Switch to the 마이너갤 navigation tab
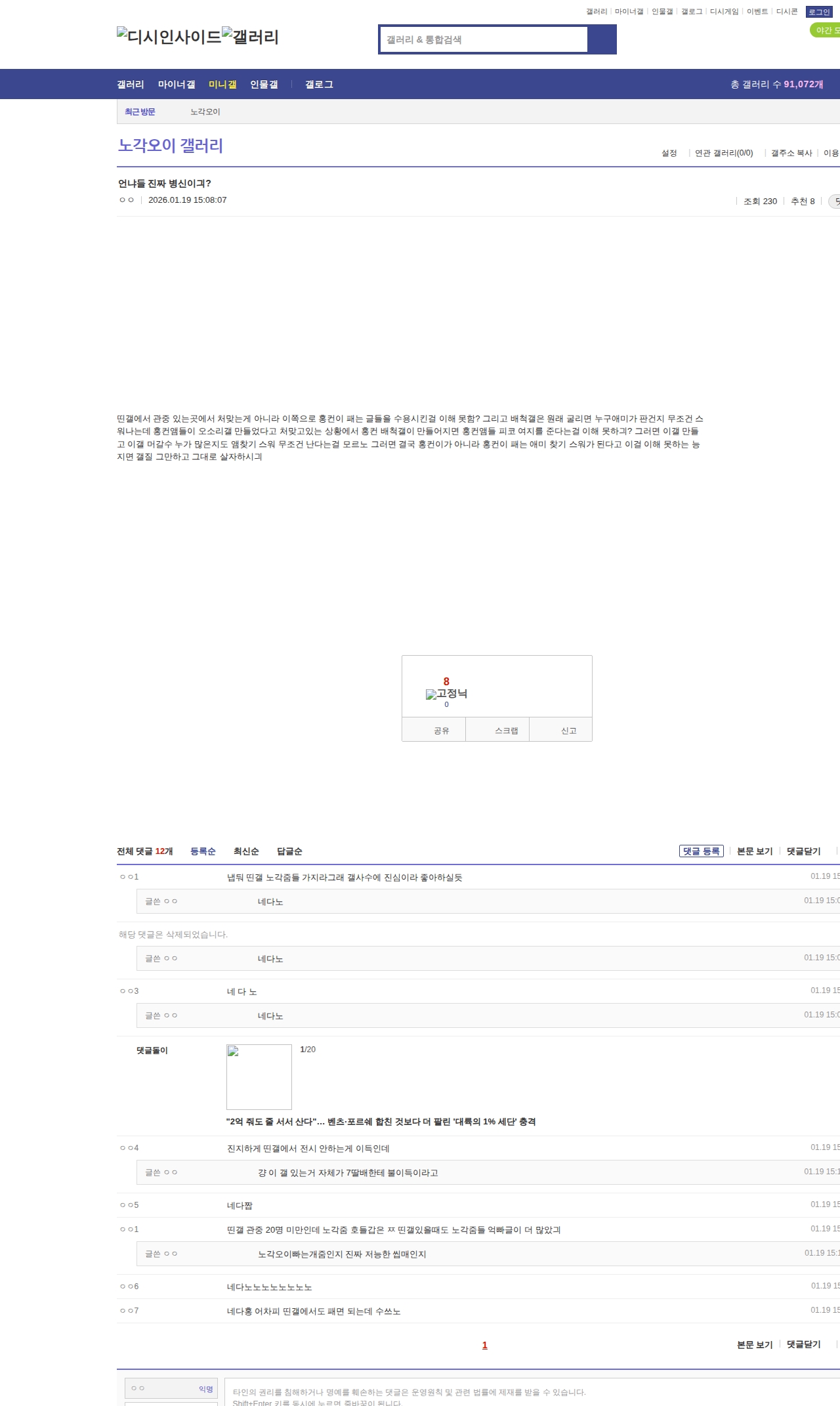Image resolution: width=840 pixels, height=1406 pixels. tap(177, 85)
